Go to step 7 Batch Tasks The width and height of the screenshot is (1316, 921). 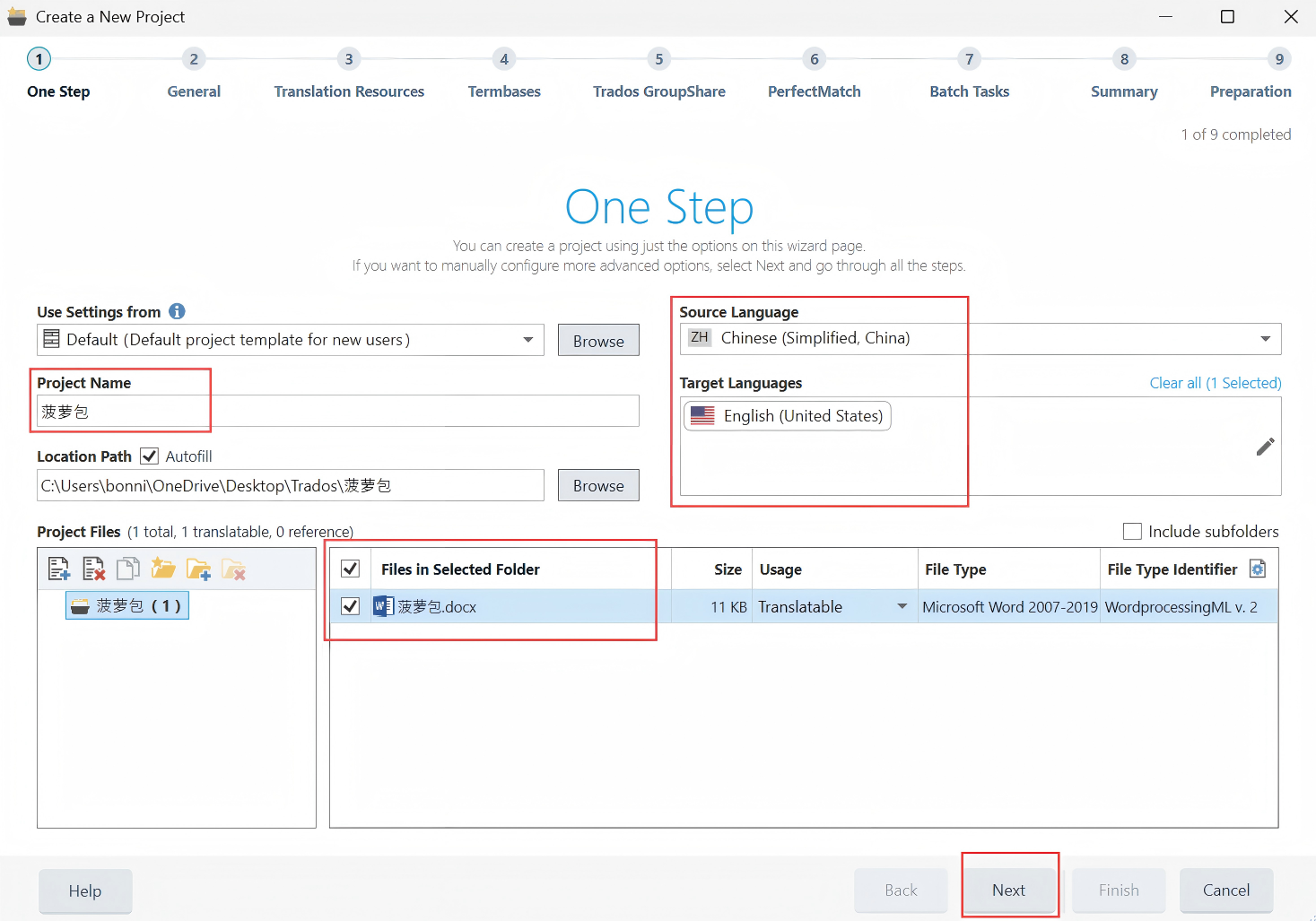[970, 74]
